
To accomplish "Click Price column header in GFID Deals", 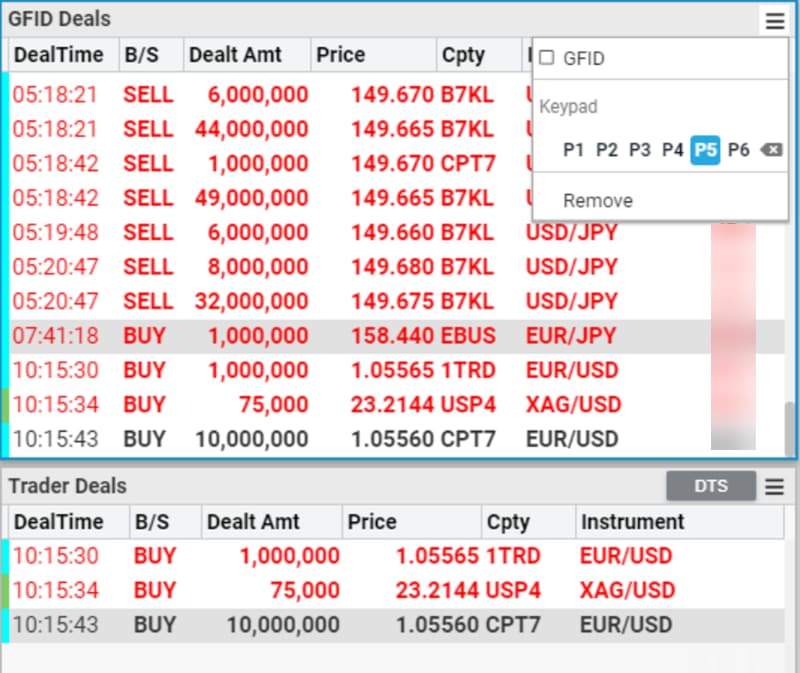I will [341, 55].
